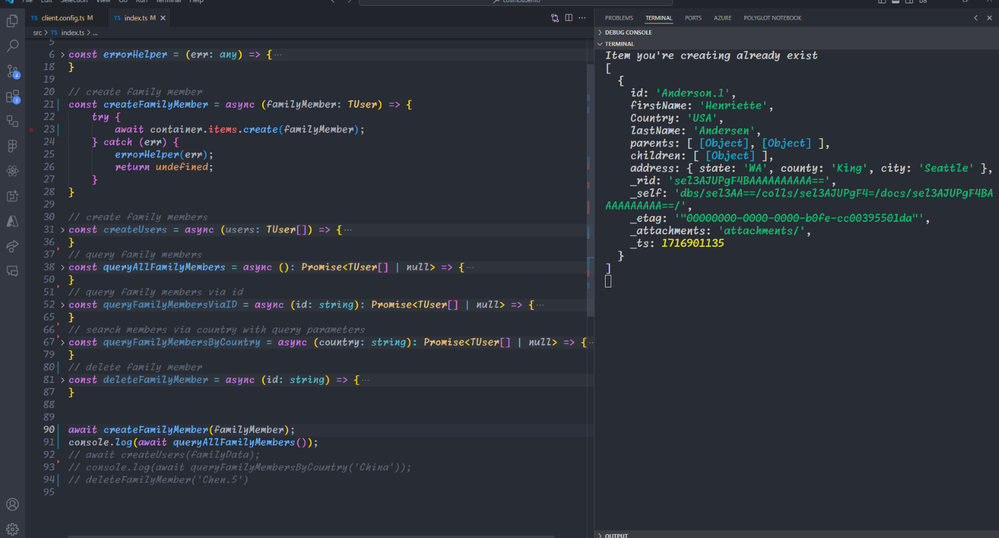Image resolution: width=999 pixels, height=538 pixels.
Task: Open the Explorer view in activity bar
Action: pos(12,21)
